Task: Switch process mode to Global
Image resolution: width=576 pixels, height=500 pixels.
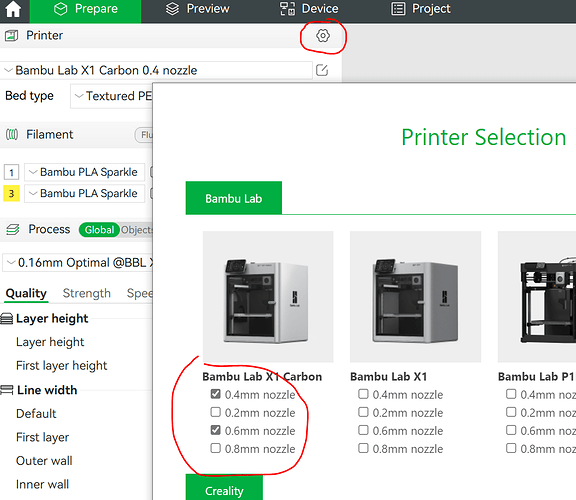Action: point(99,230)
